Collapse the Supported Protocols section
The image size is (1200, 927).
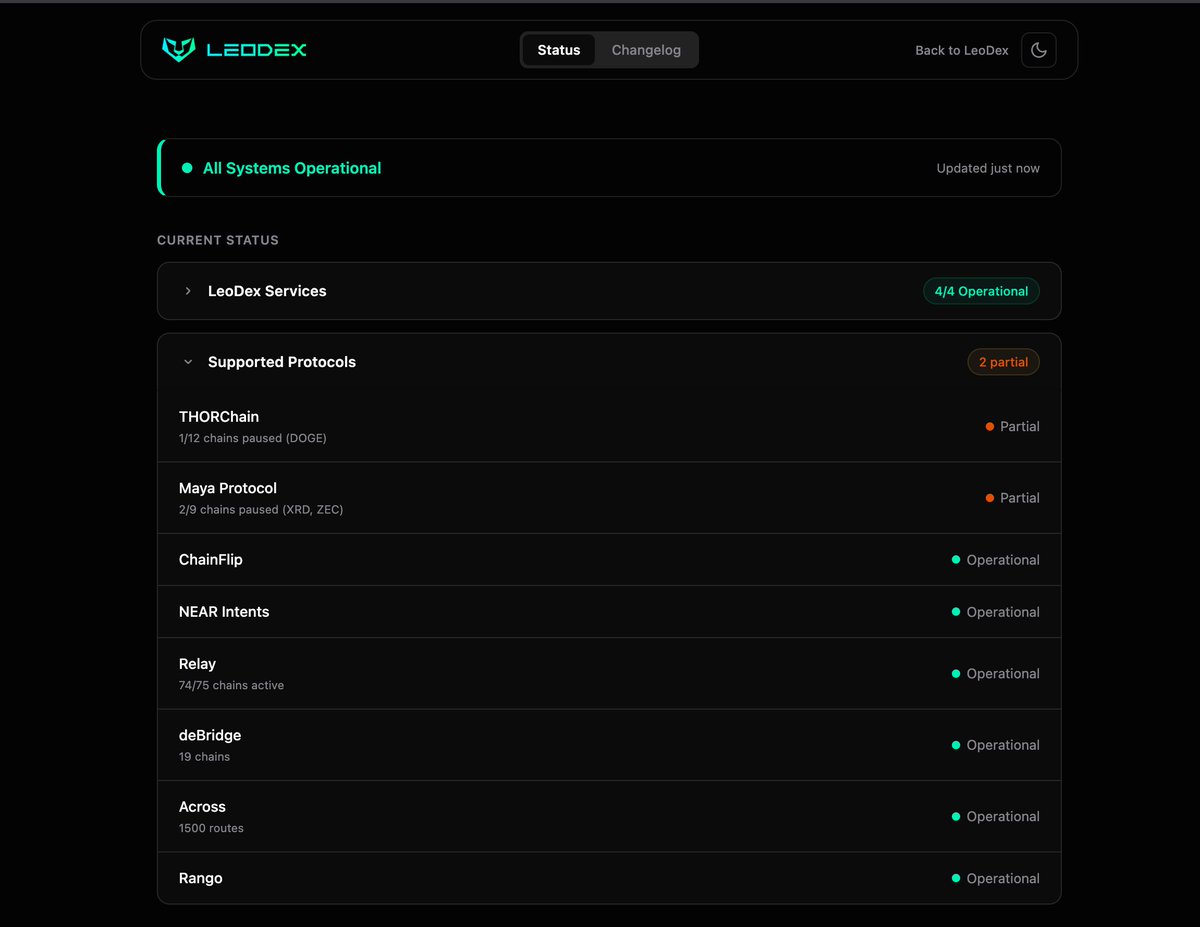click(x=609, y=362)
